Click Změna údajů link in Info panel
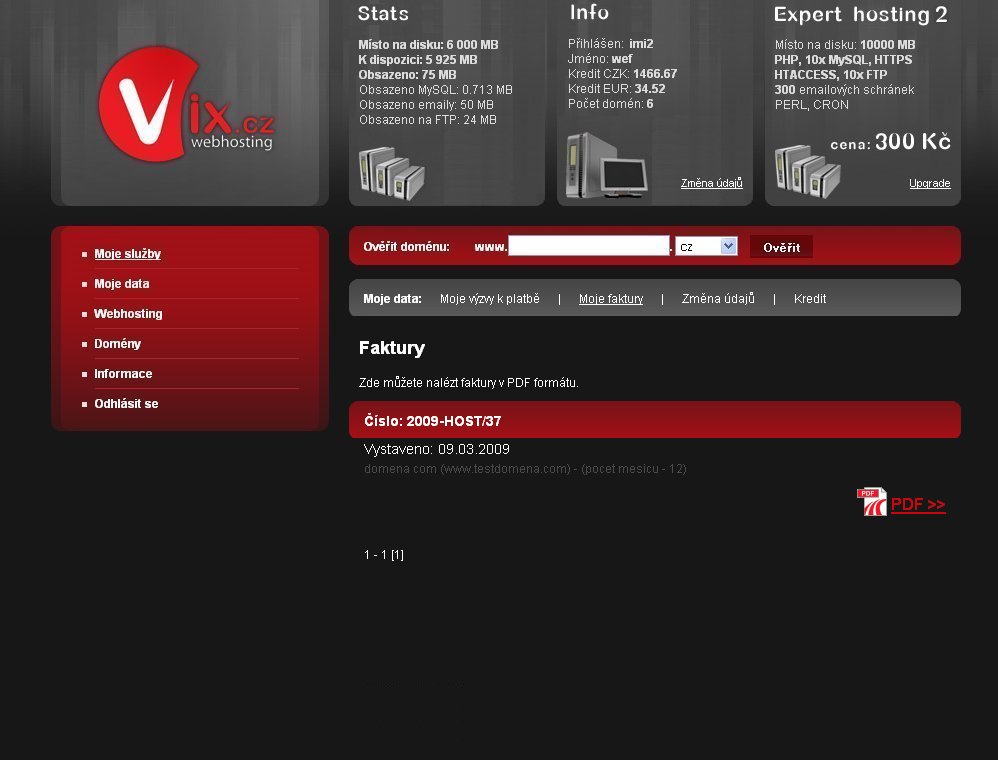 point(711,184)
